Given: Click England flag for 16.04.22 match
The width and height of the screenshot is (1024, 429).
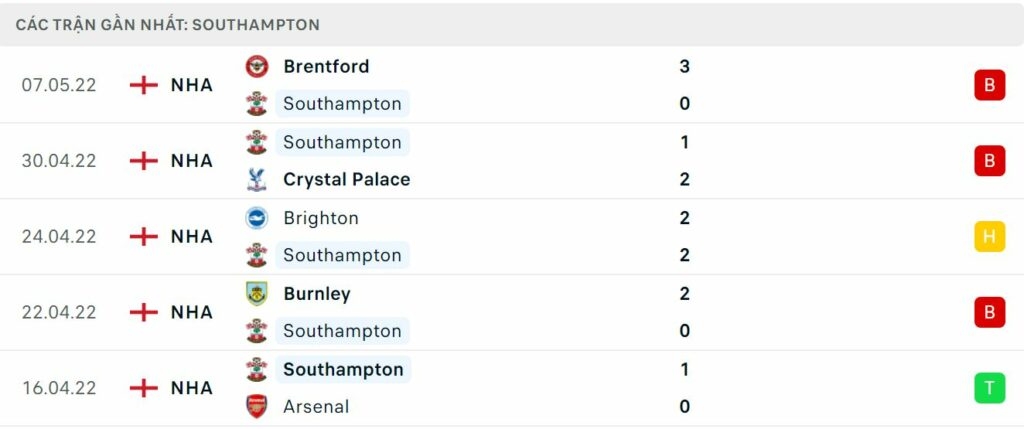Looking at the screenshot, I should click(x=144, y=388).
